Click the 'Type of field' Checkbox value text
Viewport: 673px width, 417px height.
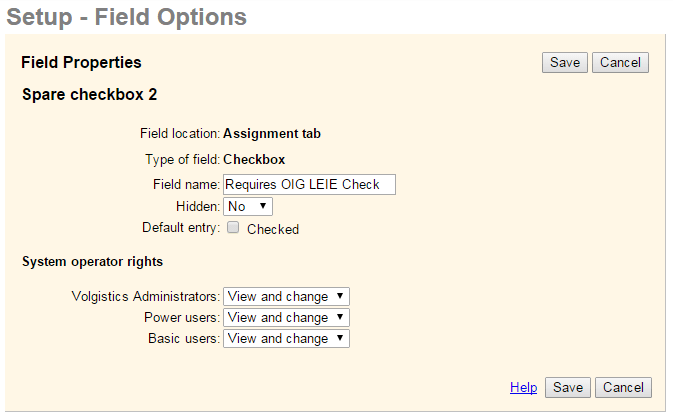(x=254, y=158)
